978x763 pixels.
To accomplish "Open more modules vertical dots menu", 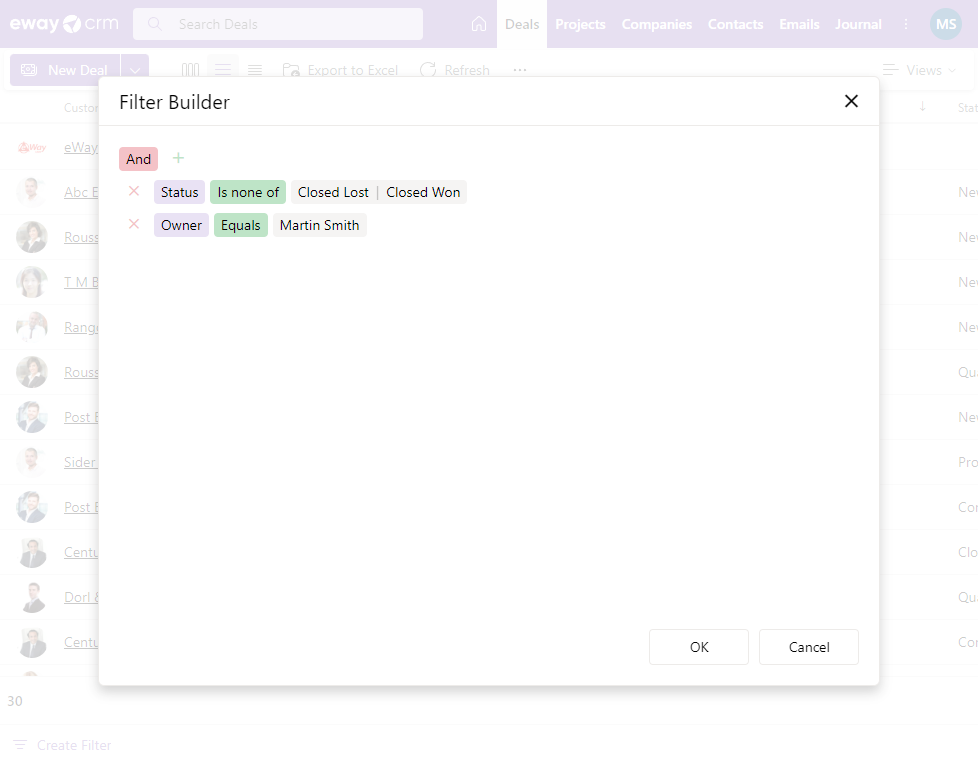I will (x=906, y=24).
